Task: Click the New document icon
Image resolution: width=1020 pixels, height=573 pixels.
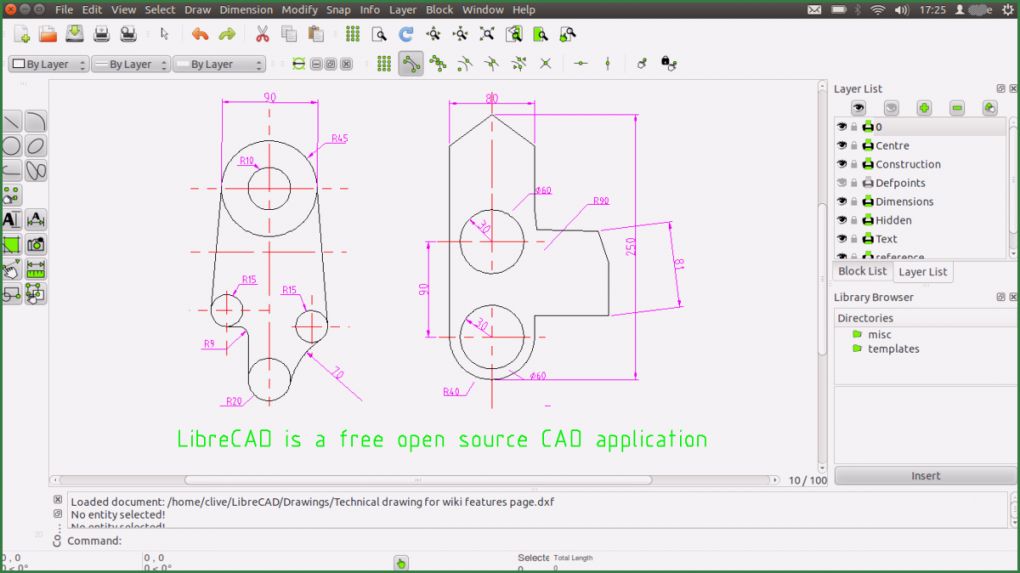Action: click(22, 34)
